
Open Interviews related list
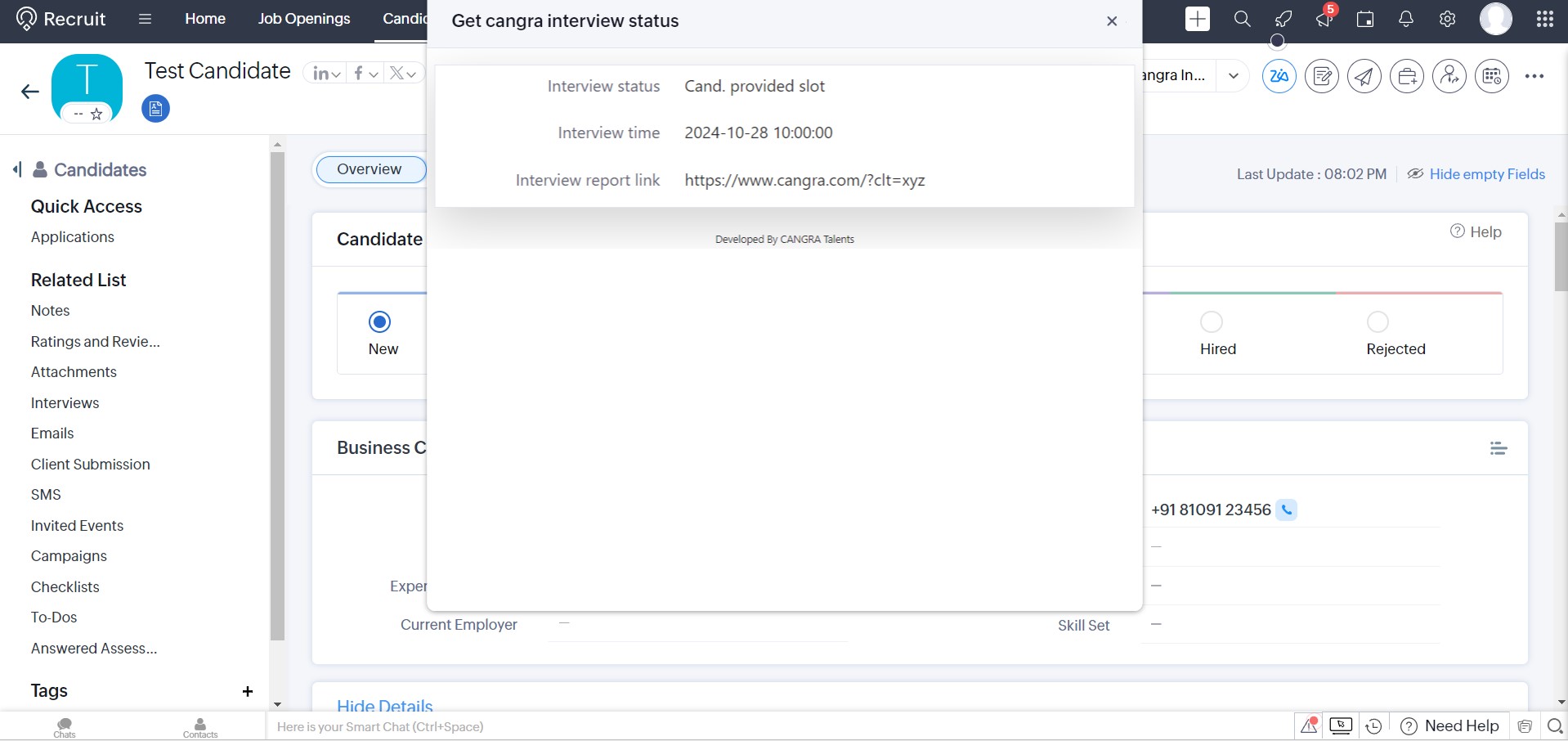point(65,403)
